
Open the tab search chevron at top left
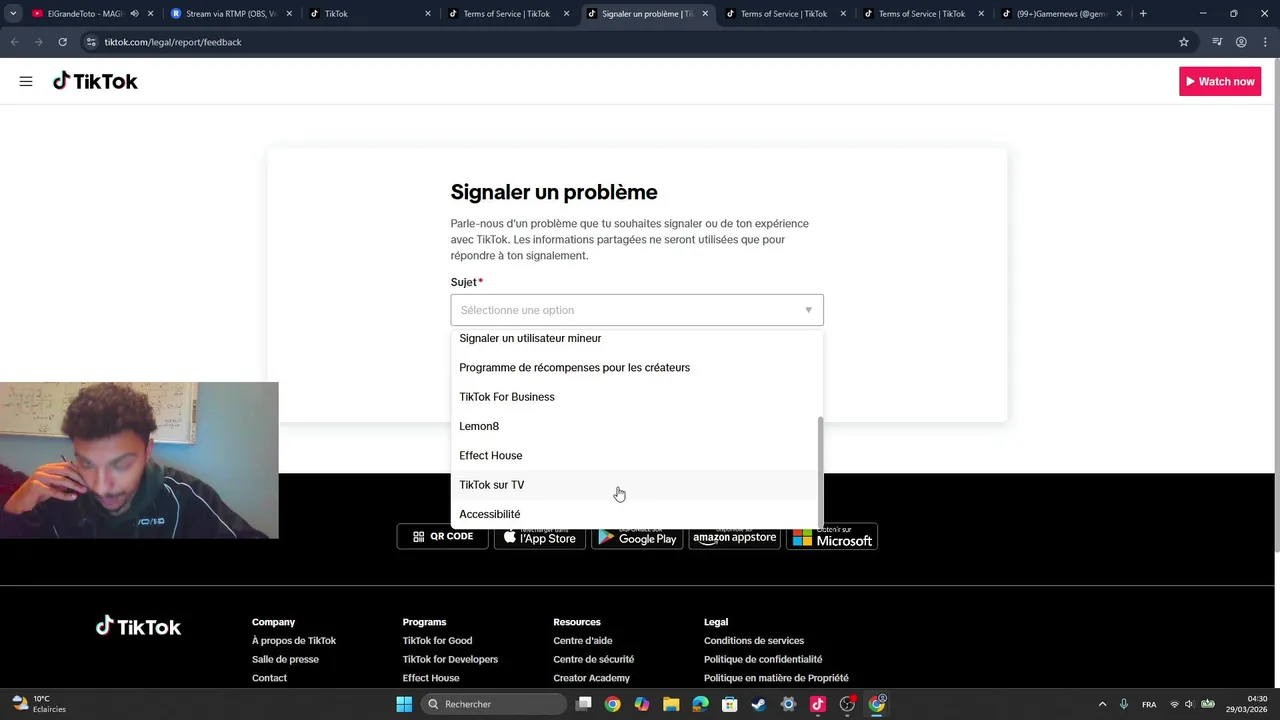tap(13, 14)
